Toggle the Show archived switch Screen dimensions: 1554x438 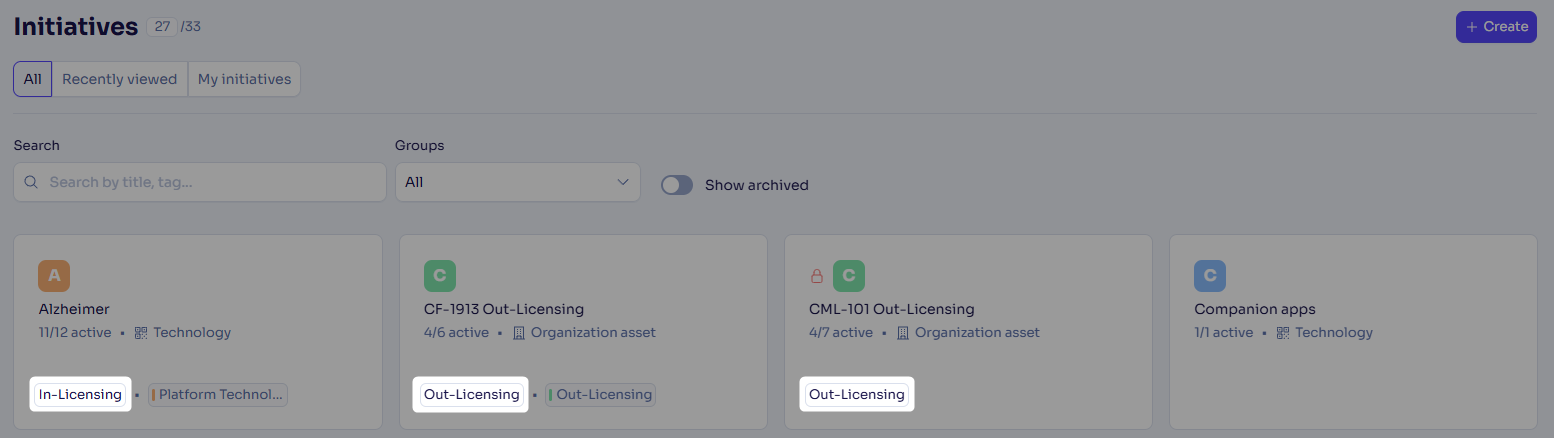677,185
